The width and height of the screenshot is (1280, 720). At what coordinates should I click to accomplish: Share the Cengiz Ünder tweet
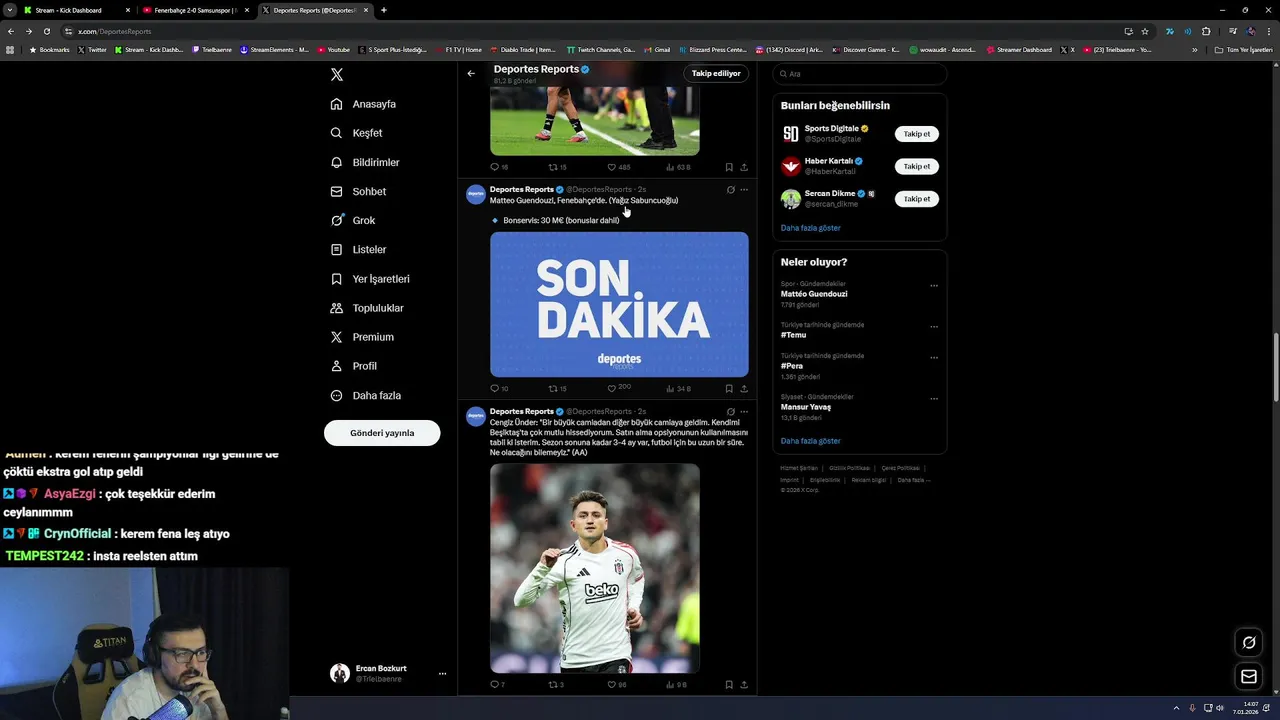744,685
